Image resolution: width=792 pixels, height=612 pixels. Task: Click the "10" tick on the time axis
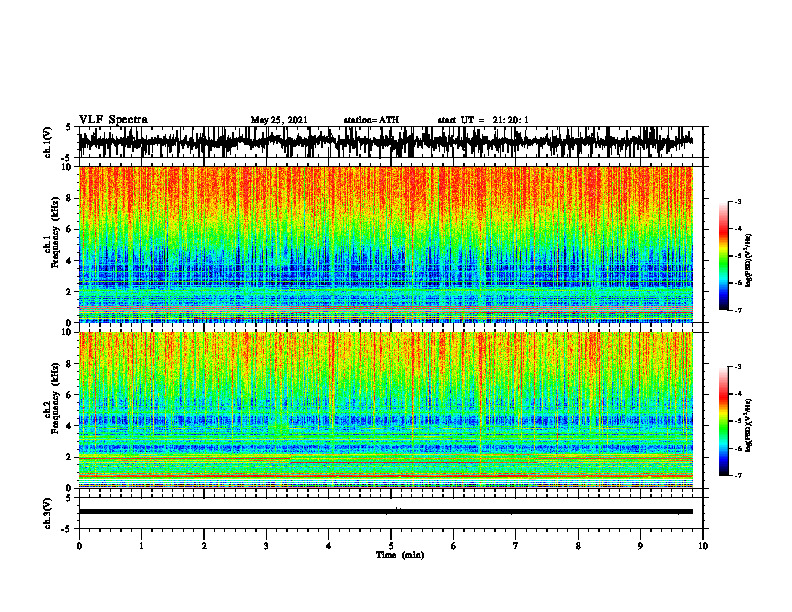(703, 546)
